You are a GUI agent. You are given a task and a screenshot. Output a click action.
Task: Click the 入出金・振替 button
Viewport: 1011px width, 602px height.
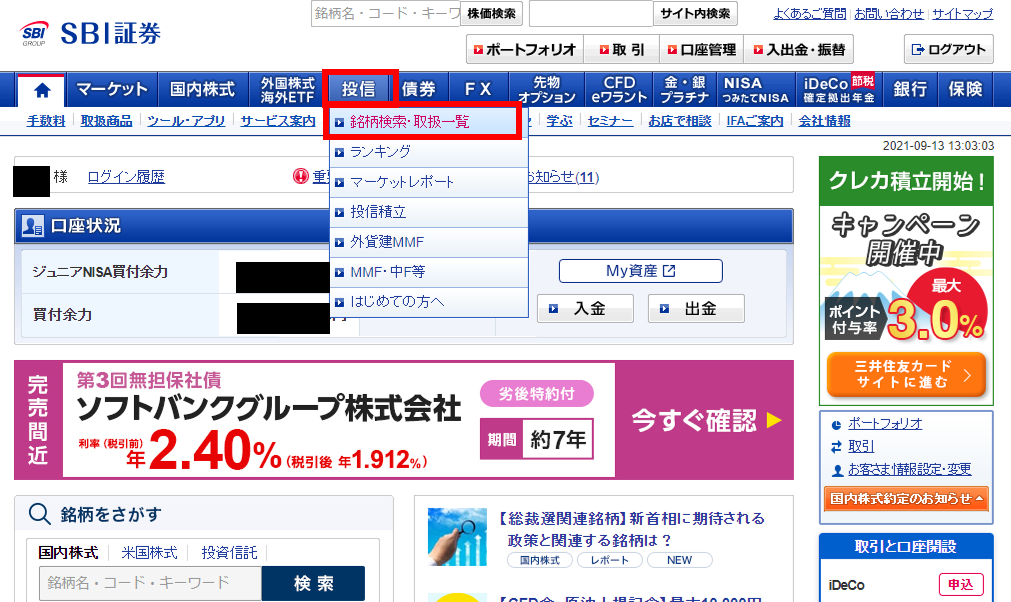[x=799, y=50]
